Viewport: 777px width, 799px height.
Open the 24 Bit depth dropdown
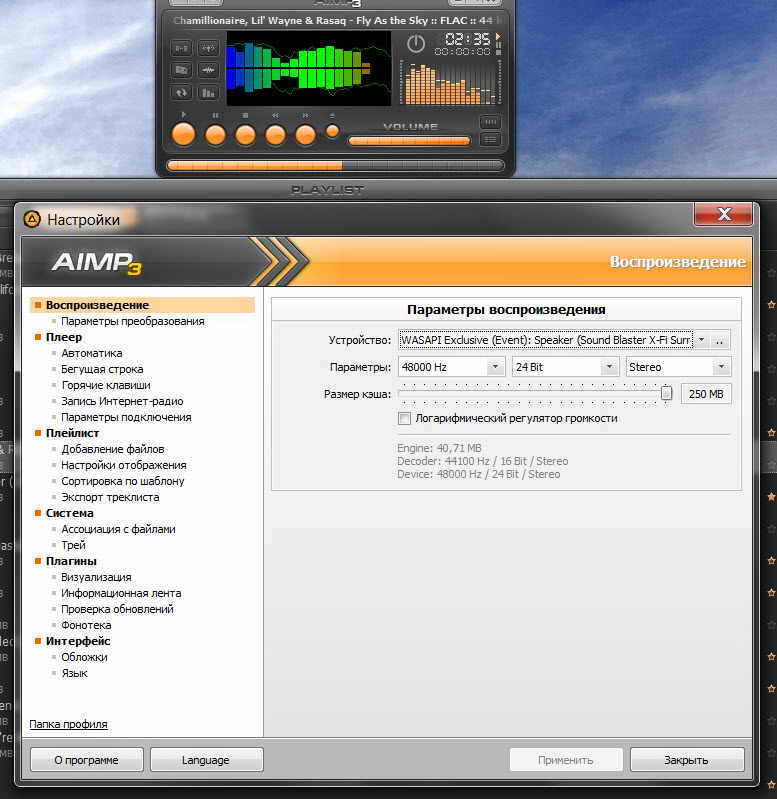click(609, 367)
